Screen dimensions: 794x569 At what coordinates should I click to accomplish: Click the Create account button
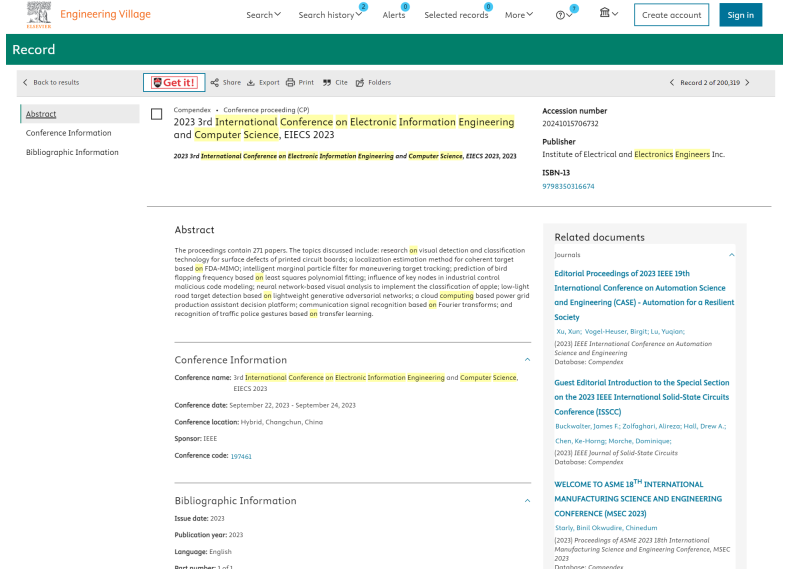[x=671, y=15]
